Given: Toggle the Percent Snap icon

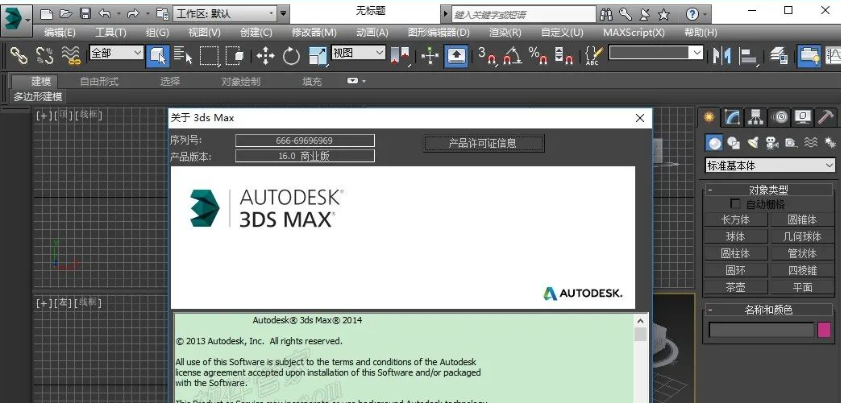Looking at the screenshot, I should [538, 56].
